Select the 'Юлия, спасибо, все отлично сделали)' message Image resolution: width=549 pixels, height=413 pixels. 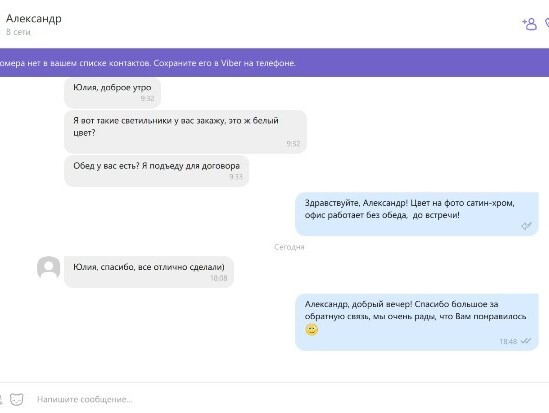(x=149, y=272)
